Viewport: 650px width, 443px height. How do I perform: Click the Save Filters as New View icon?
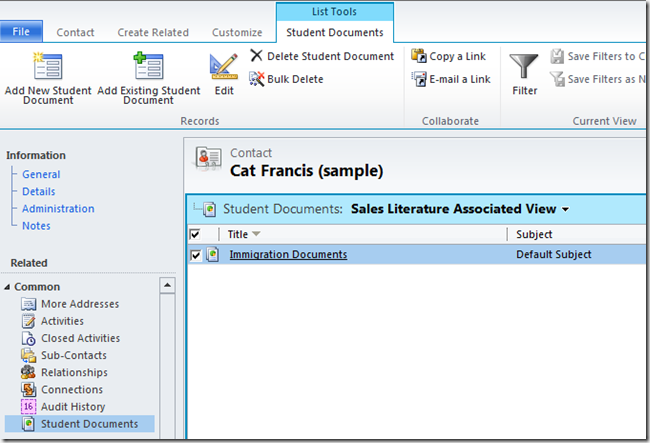(x=557, y=79)
